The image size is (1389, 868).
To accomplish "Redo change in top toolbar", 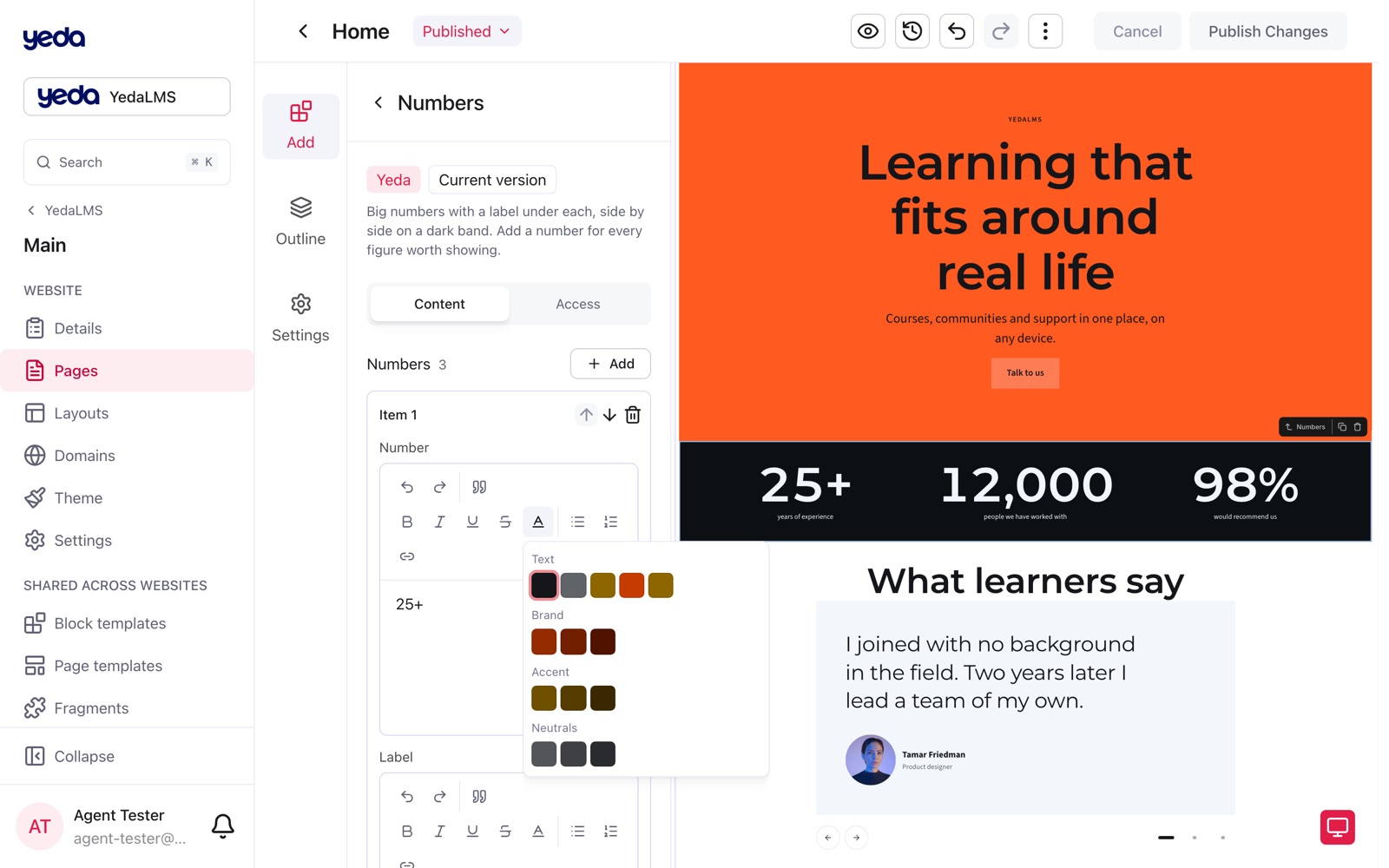I will point(1001,31).
